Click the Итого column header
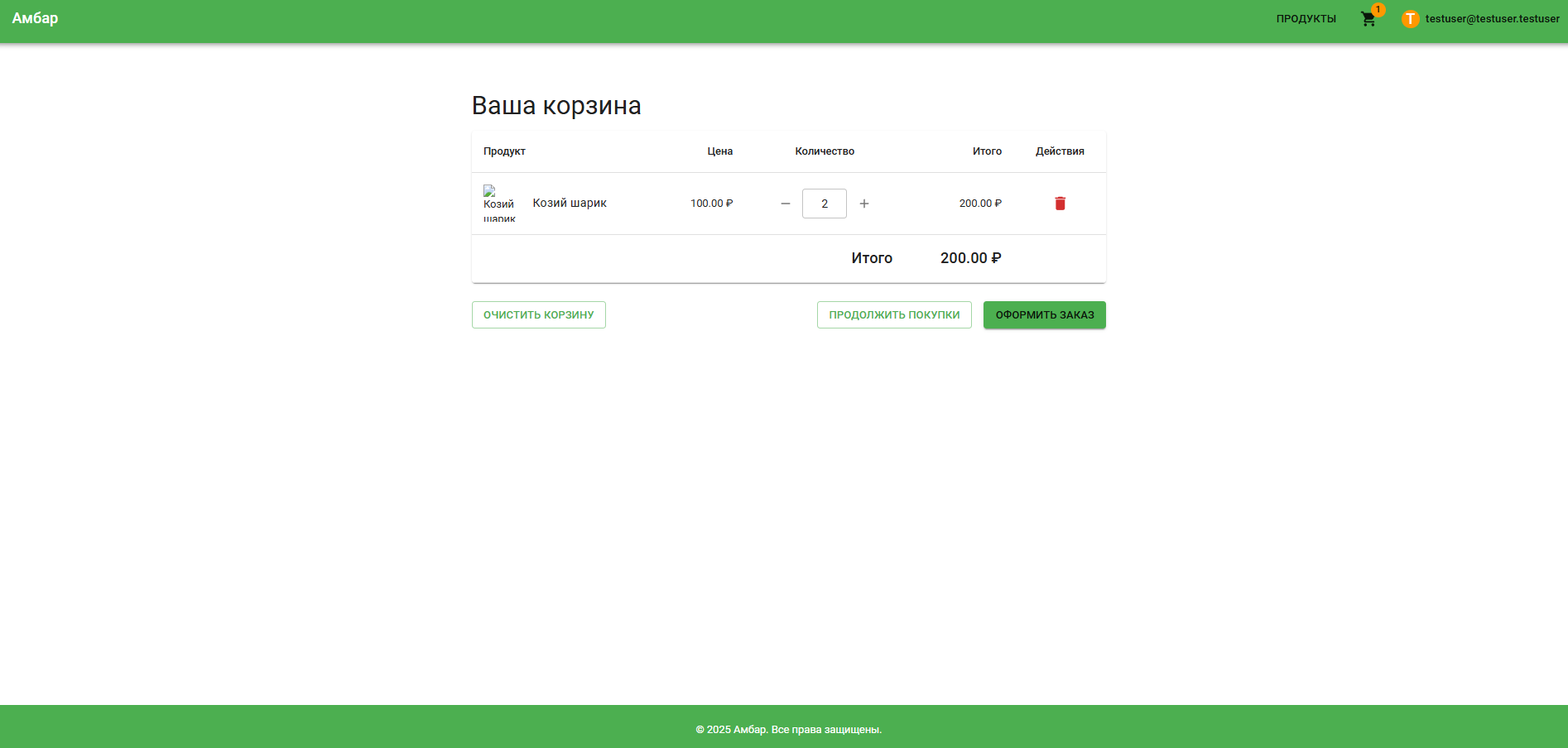Screen dimensions: 1568x748 click(x=987, y=151)
